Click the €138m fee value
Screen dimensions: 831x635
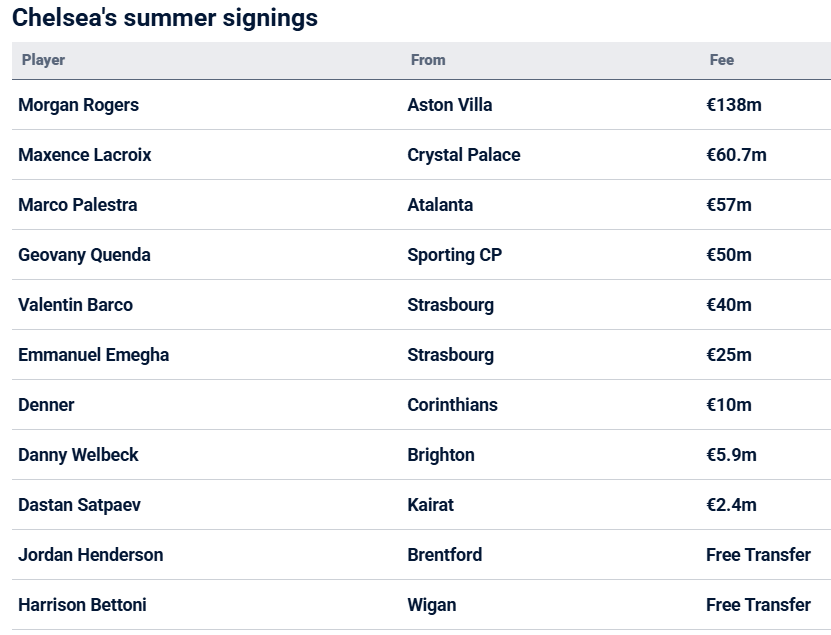point(734,105)
